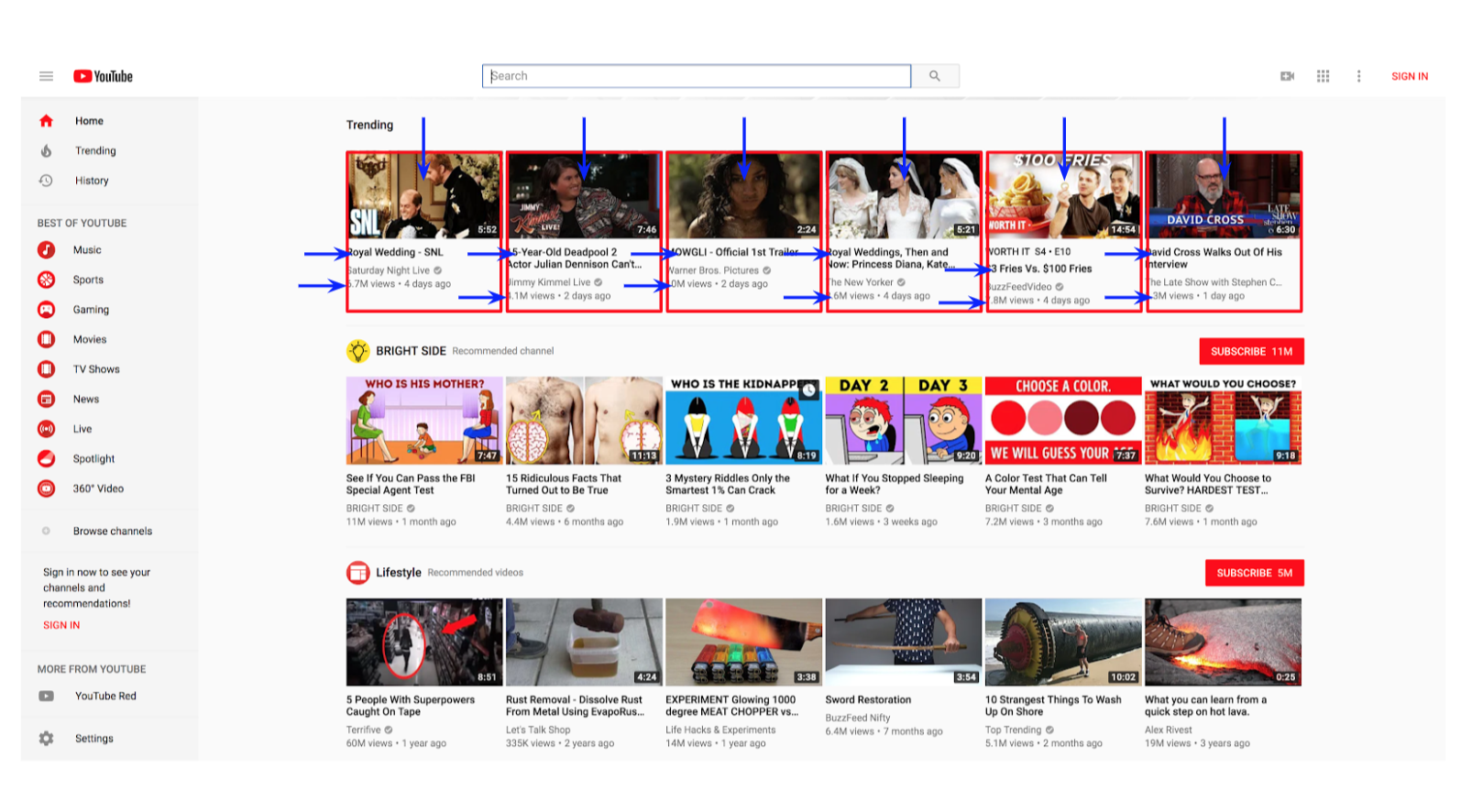Click title "10 Strangest Things To Wash Up On Shore"
The height and width of the screenshot is (812, 1461).
(x=1053, y=706)
